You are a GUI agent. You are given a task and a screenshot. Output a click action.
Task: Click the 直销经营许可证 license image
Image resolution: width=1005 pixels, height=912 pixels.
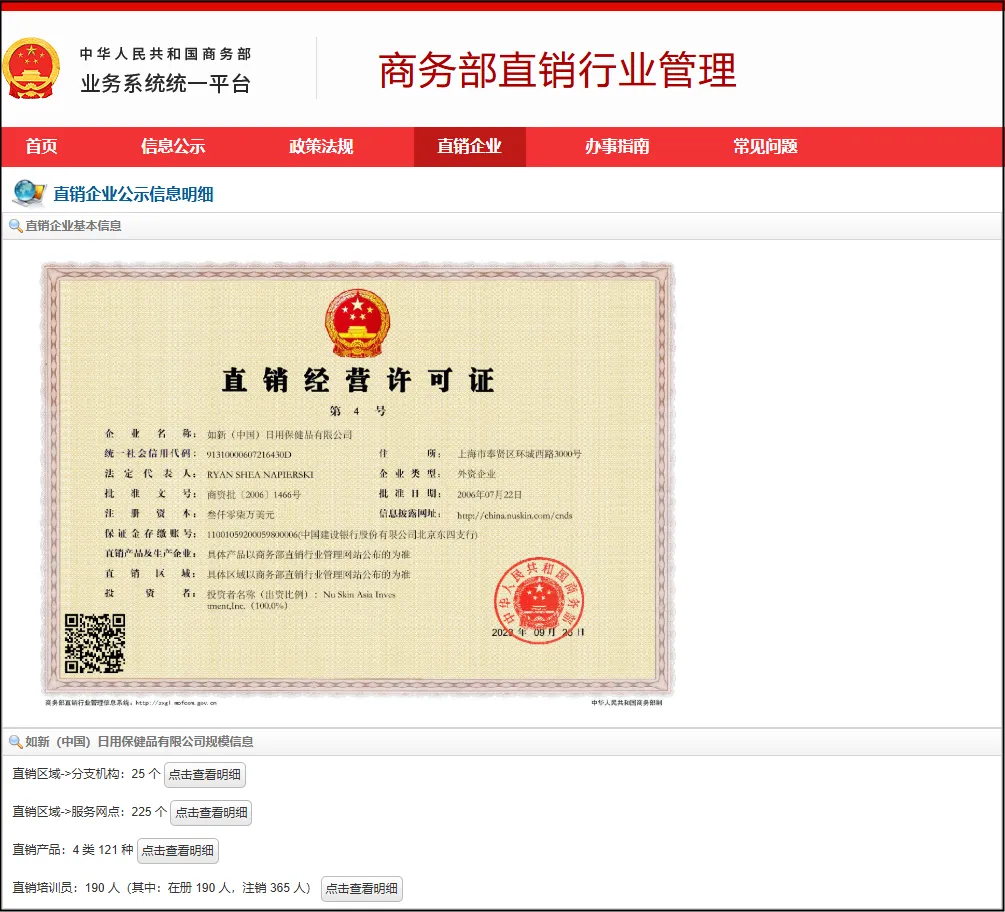tap(357, 479)
